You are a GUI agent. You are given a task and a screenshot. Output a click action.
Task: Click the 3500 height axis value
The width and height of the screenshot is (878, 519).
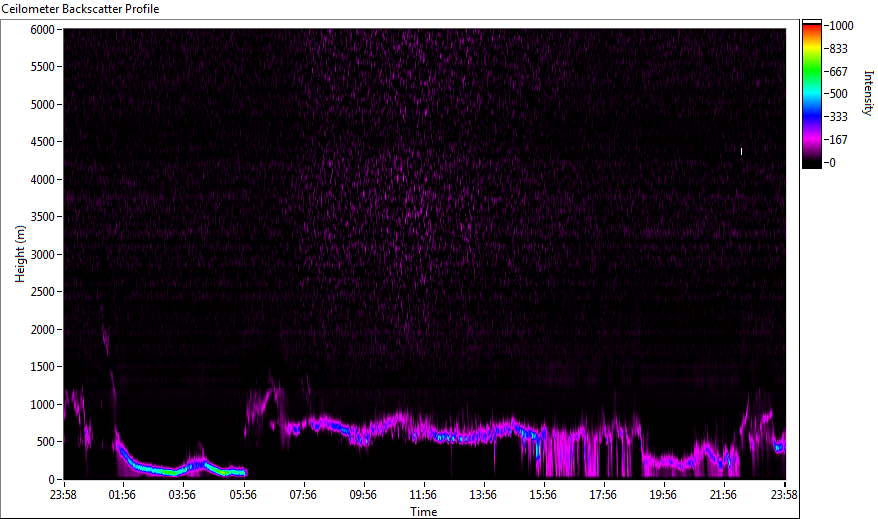(x=43, y=217)
